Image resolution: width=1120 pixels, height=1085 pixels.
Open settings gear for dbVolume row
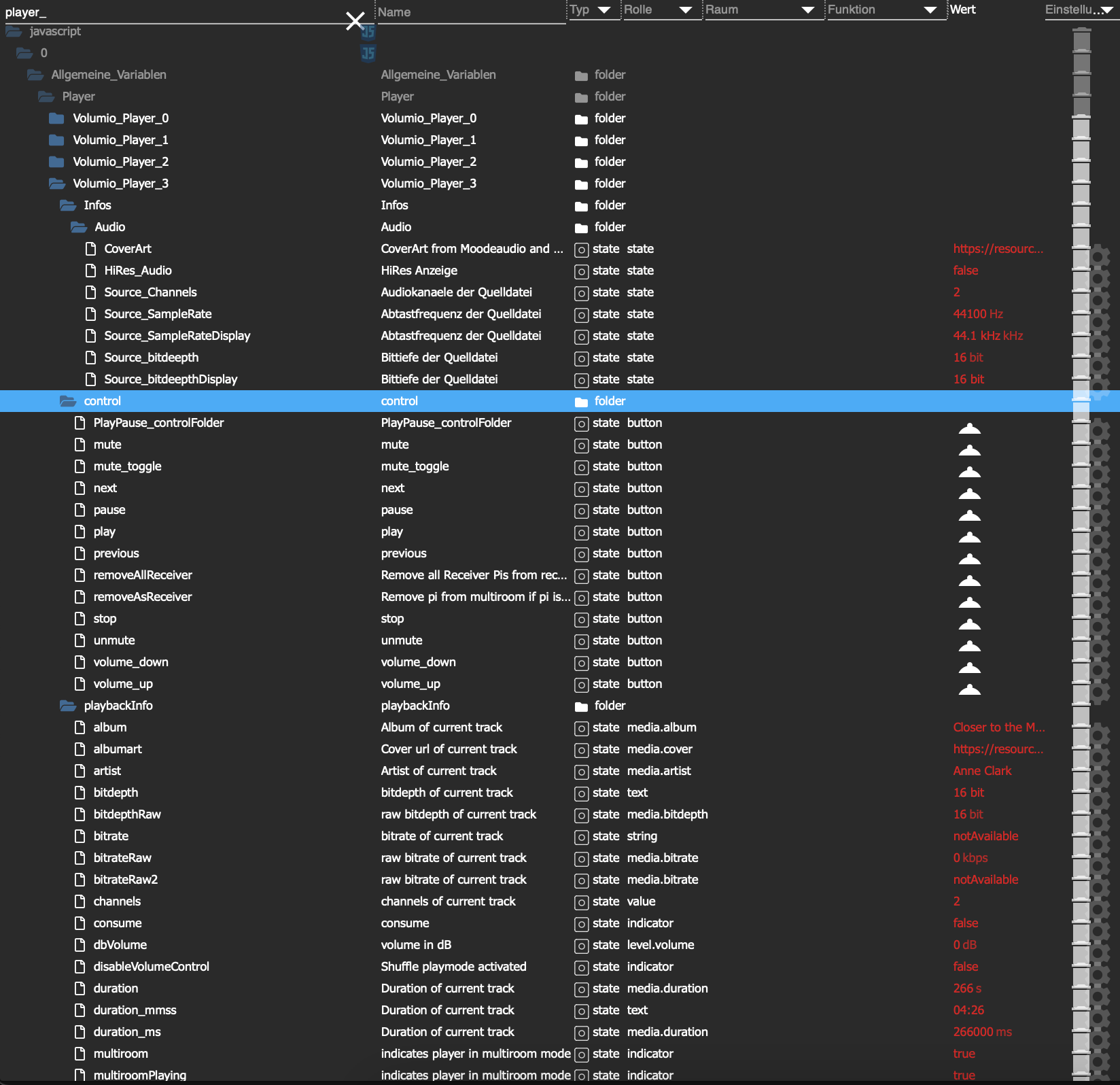[x=1098, y=953]
